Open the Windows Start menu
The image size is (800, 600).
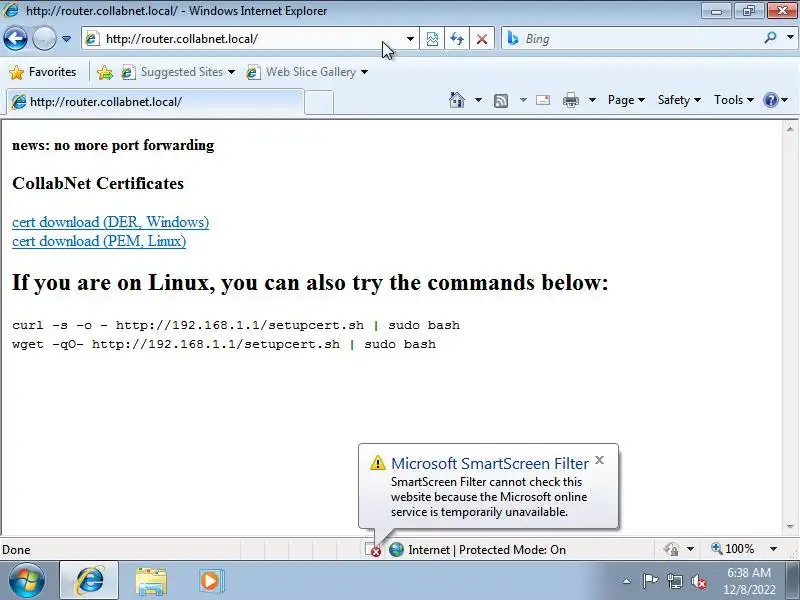click(26, 581)
